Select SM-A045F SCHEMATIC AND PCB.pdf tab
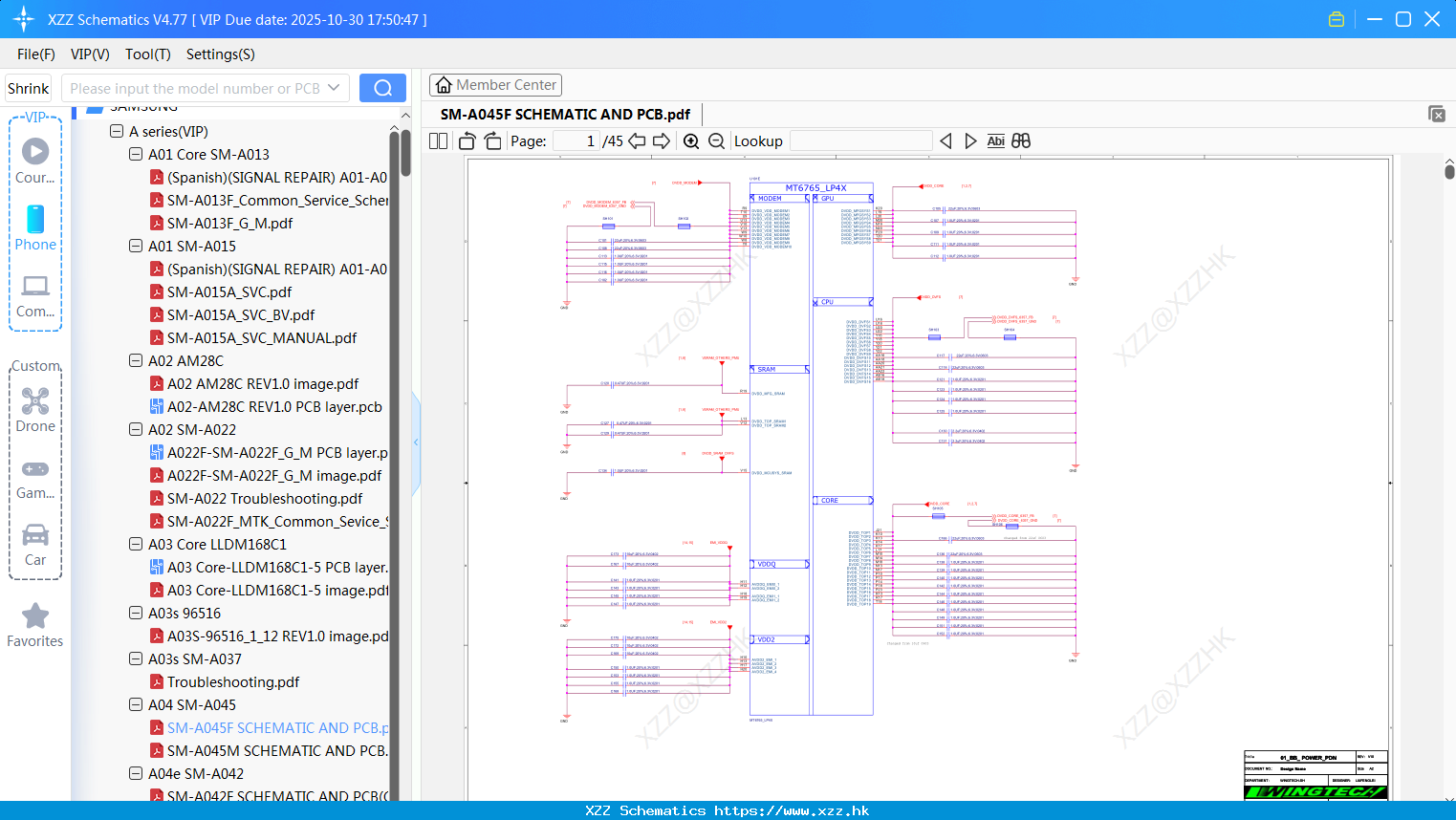 point(565,114)
